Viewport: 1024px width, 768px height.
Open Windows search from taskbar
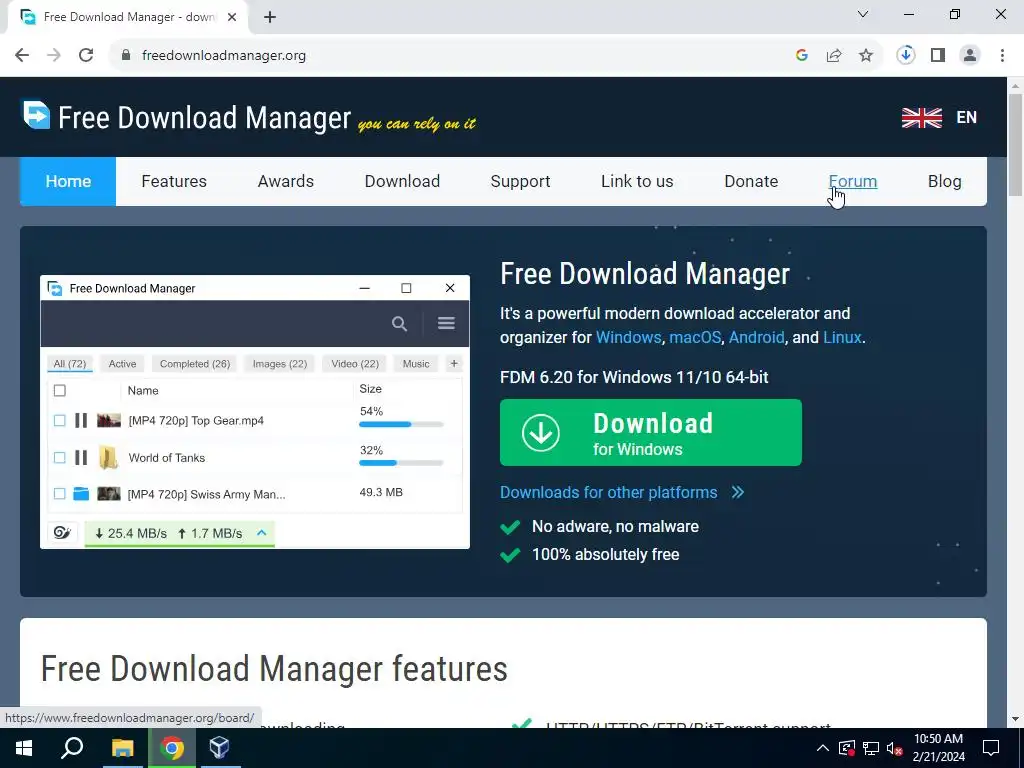(72, 748)
